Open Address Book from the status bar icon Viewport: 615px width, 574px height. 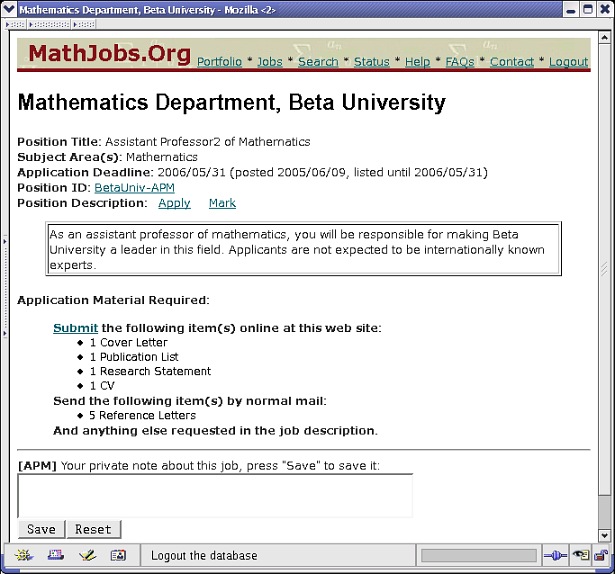click(118, 555)
